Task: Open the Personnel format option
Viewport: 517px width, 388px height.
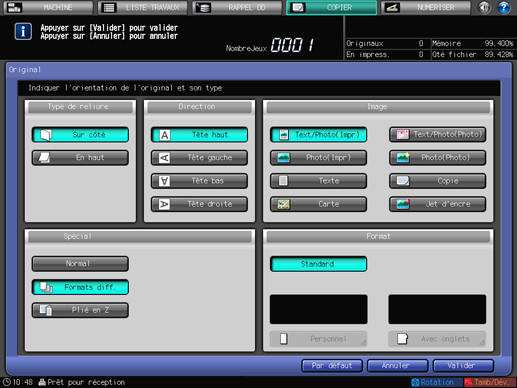Action: pos(319,339)
